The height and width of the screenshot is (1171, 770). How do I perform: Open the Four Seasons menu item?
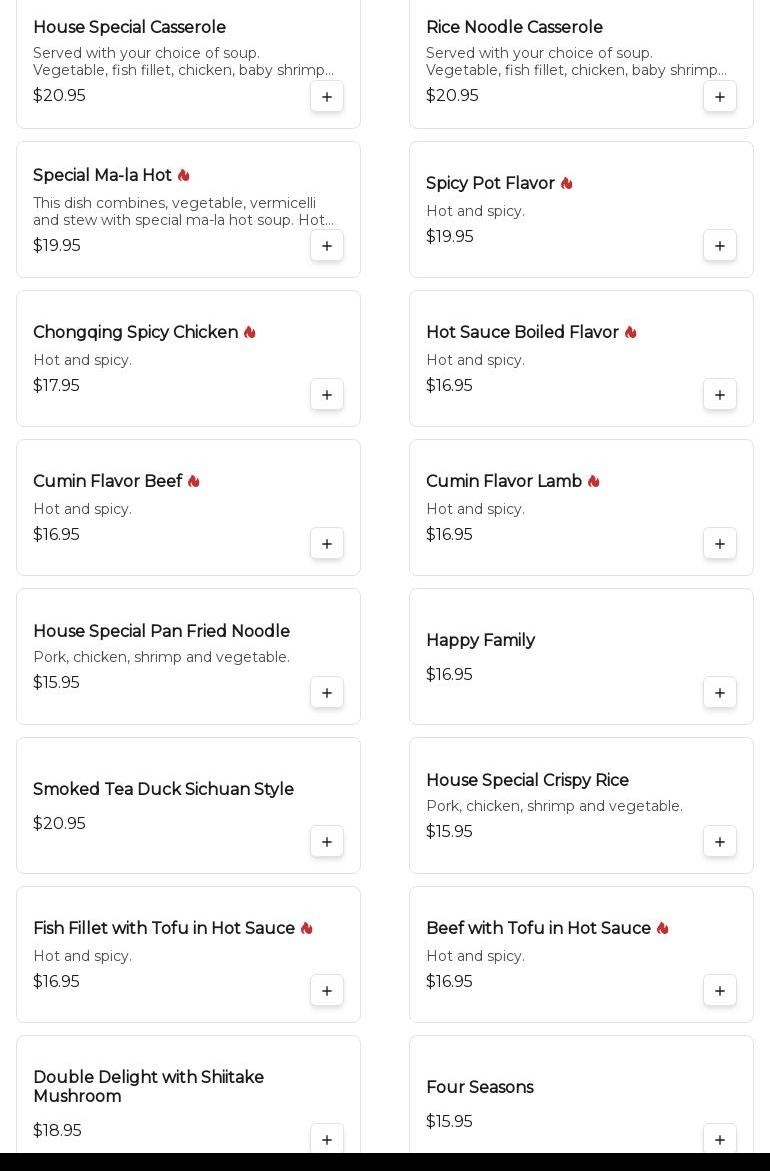[x=480, y=1087]
